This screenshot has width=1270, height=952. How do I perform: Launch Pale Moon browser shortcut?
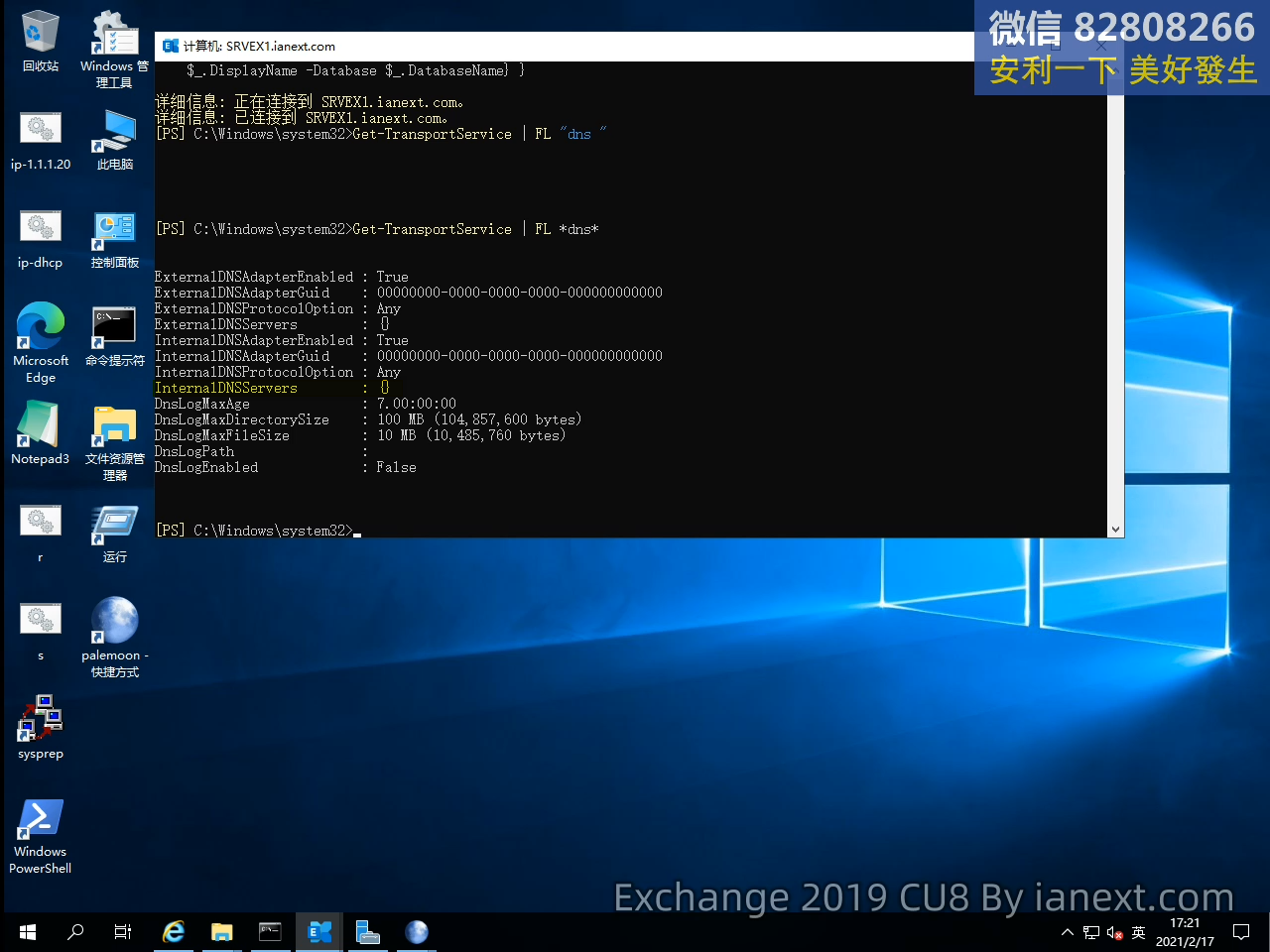[114, 637]
